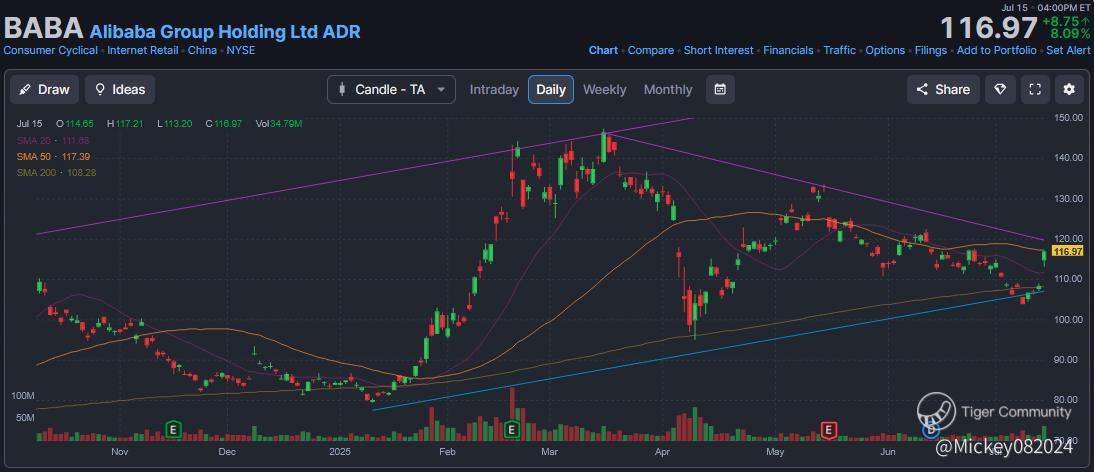Open the Compare link

650,50
